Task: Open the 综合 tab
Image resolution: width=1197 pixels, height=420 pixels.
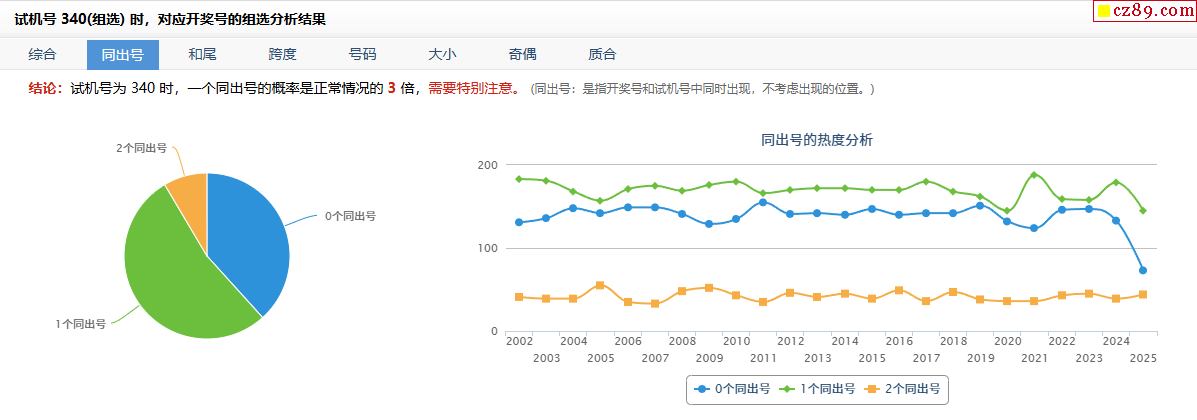Action: pos(42,54)
